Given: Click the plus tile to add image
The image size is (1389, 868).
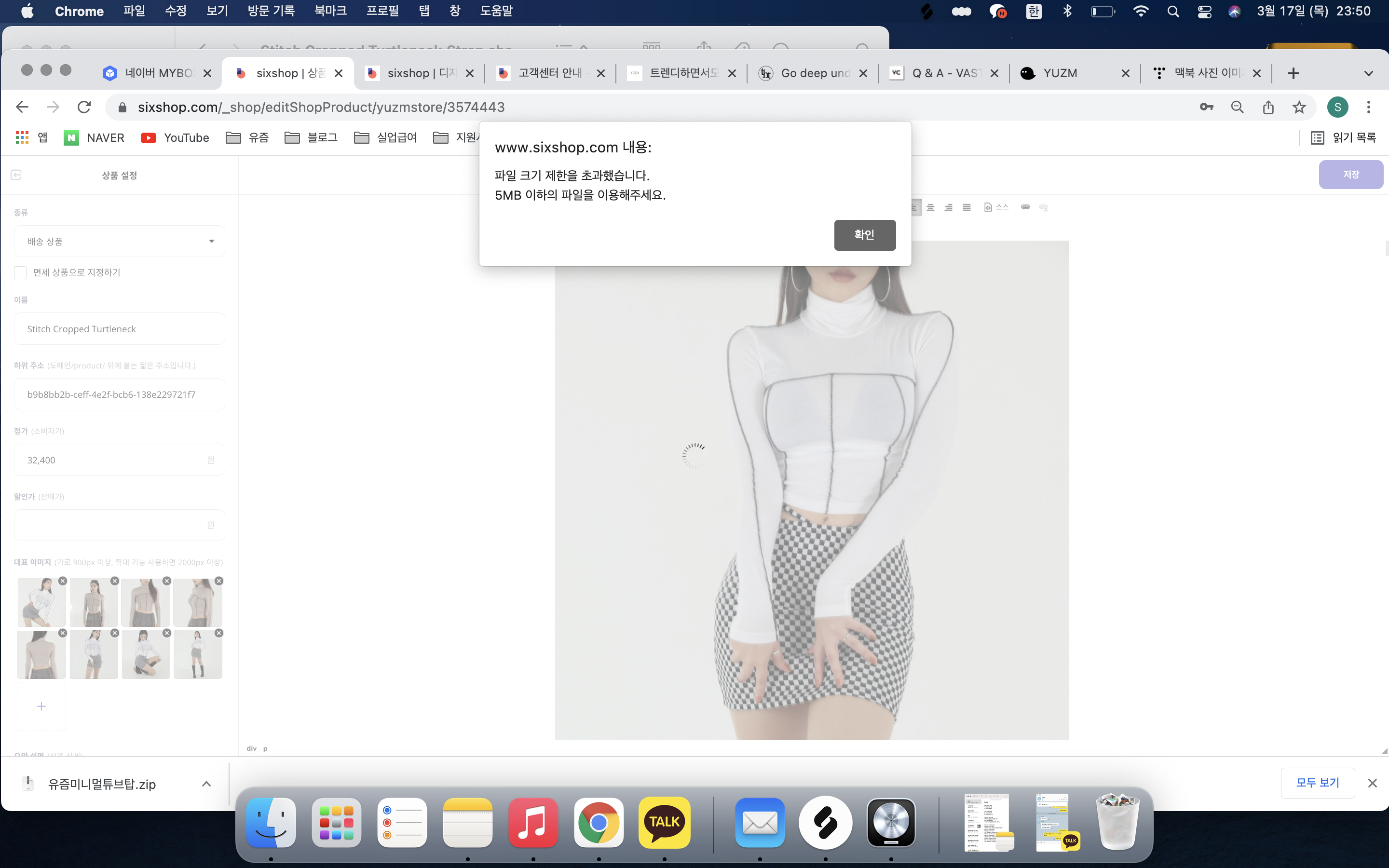Looking at the screenshot, I should 41,706.
